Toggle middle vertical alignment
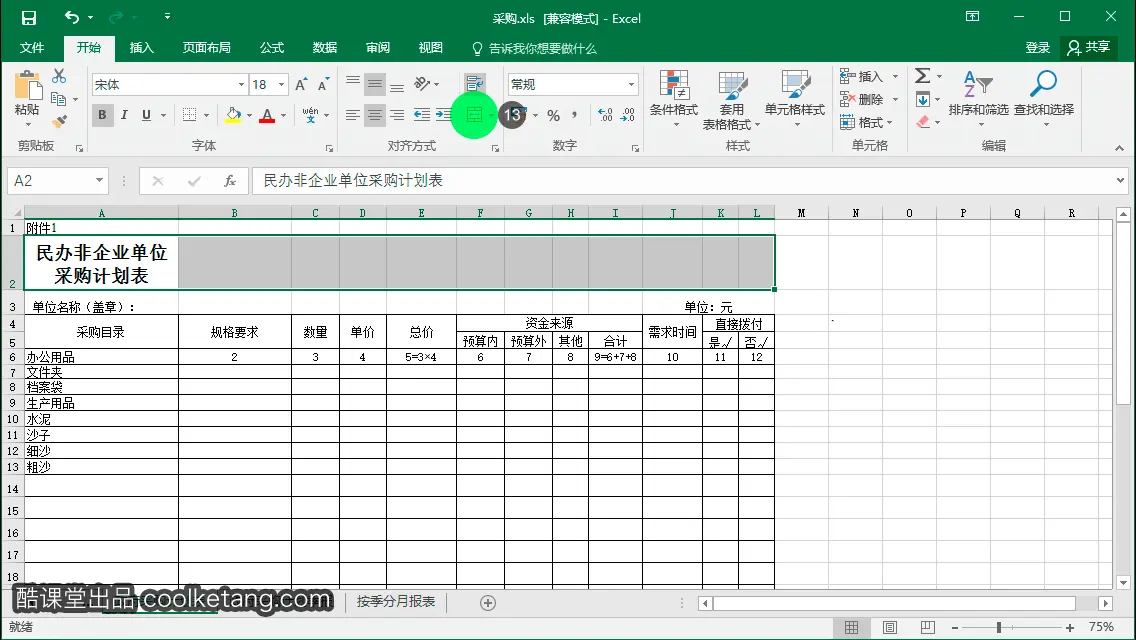 (375, 84)
